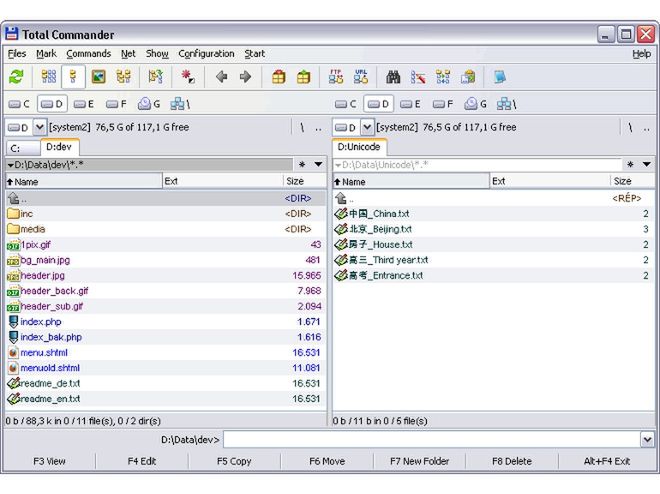
Task: Click F8 Delete button
Action: tap(512, 461)
